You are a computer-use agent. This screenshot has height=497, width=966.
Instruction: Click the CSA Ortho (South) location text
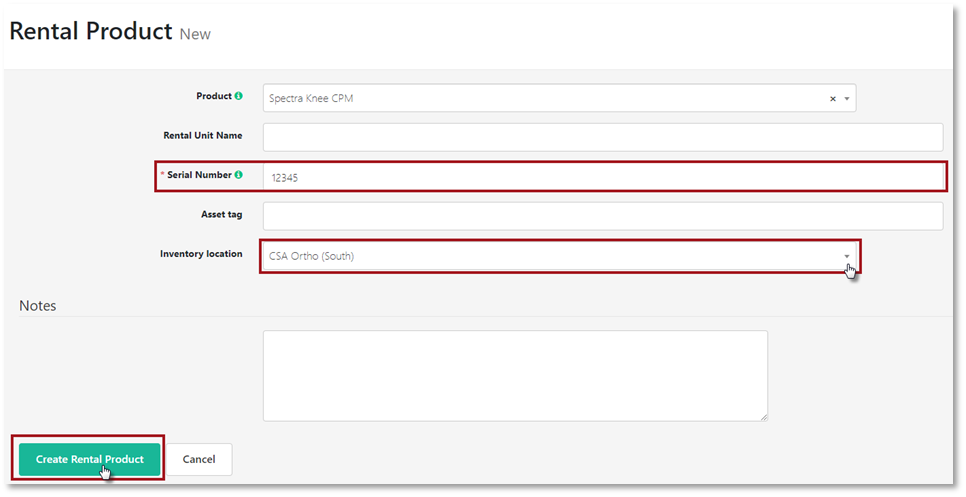[311, 256]
